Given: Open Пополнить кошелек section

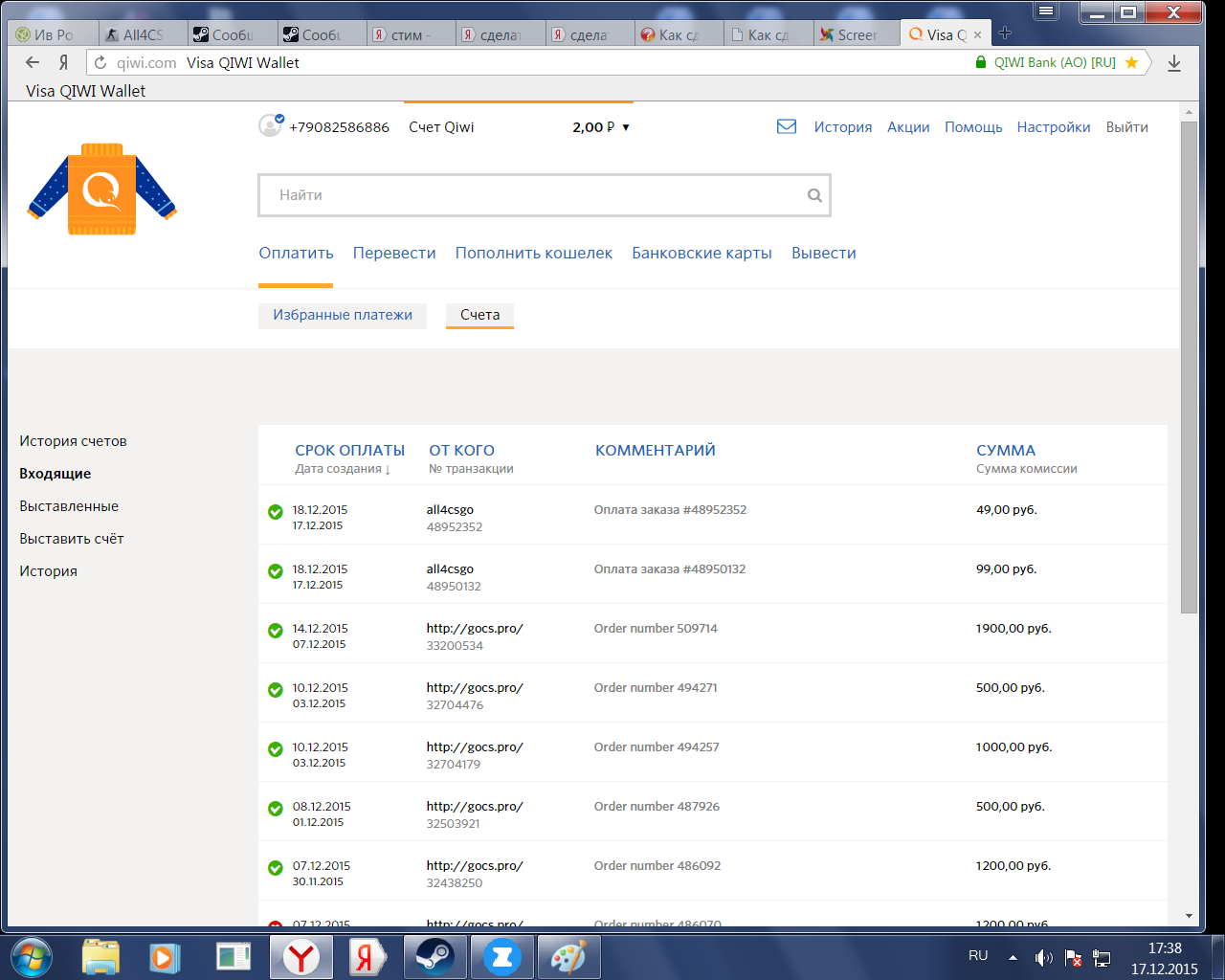Looking at the screenshot, I should pos(534,253).
